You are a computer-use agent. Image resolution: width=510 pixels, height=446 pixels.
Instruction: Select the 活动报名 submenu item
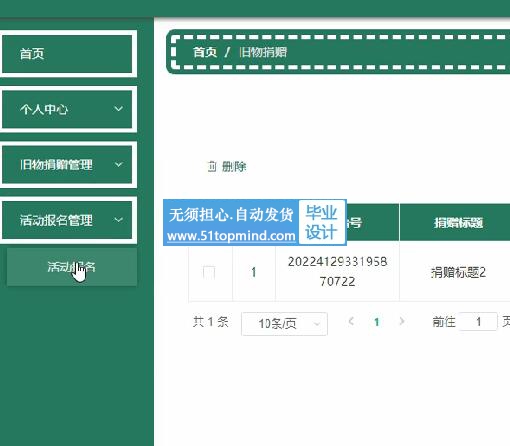click(72, 267)
